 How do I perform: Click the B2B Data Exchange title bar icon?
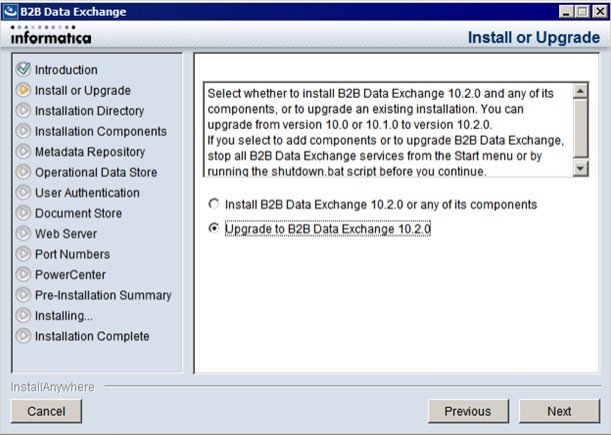coord(10,11)
